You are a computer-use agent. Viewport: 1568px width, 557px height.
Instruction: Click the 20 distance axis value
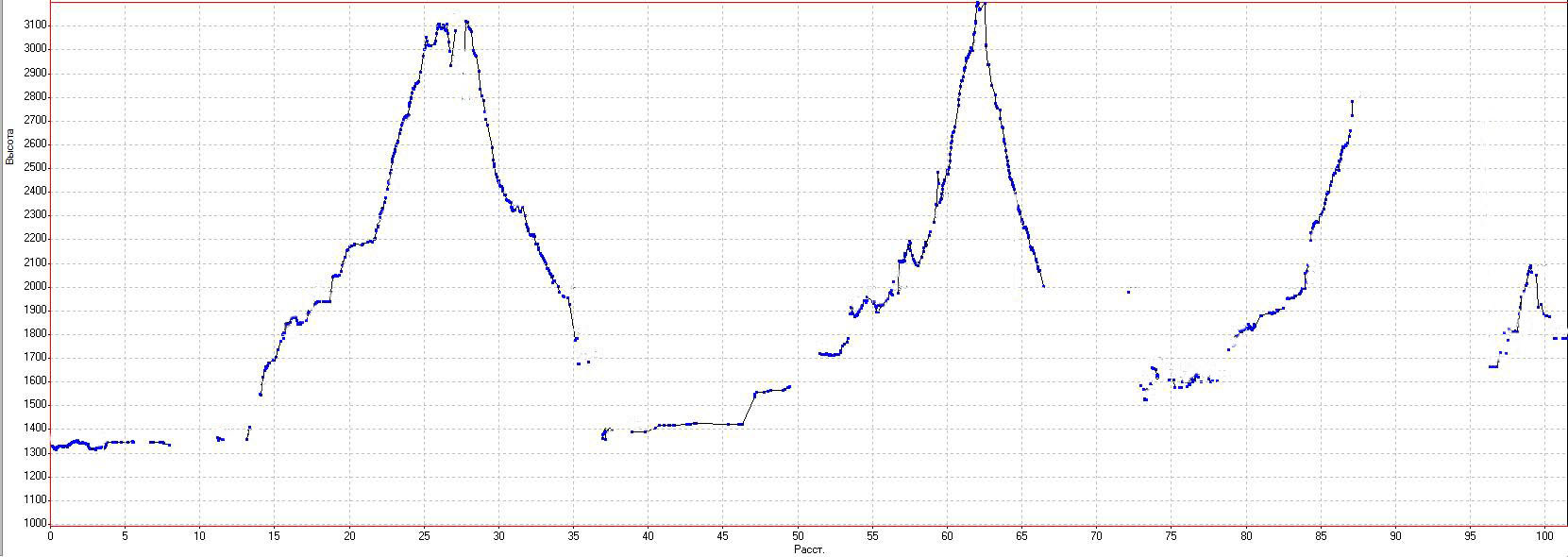pos(349,536)
